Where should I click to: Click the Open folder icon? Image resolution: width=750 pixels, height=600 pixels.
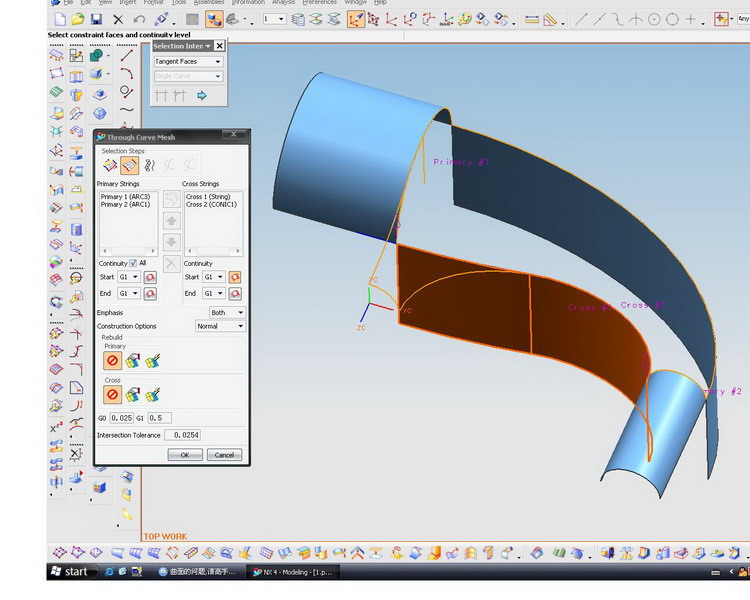click(x=78, y=19)
